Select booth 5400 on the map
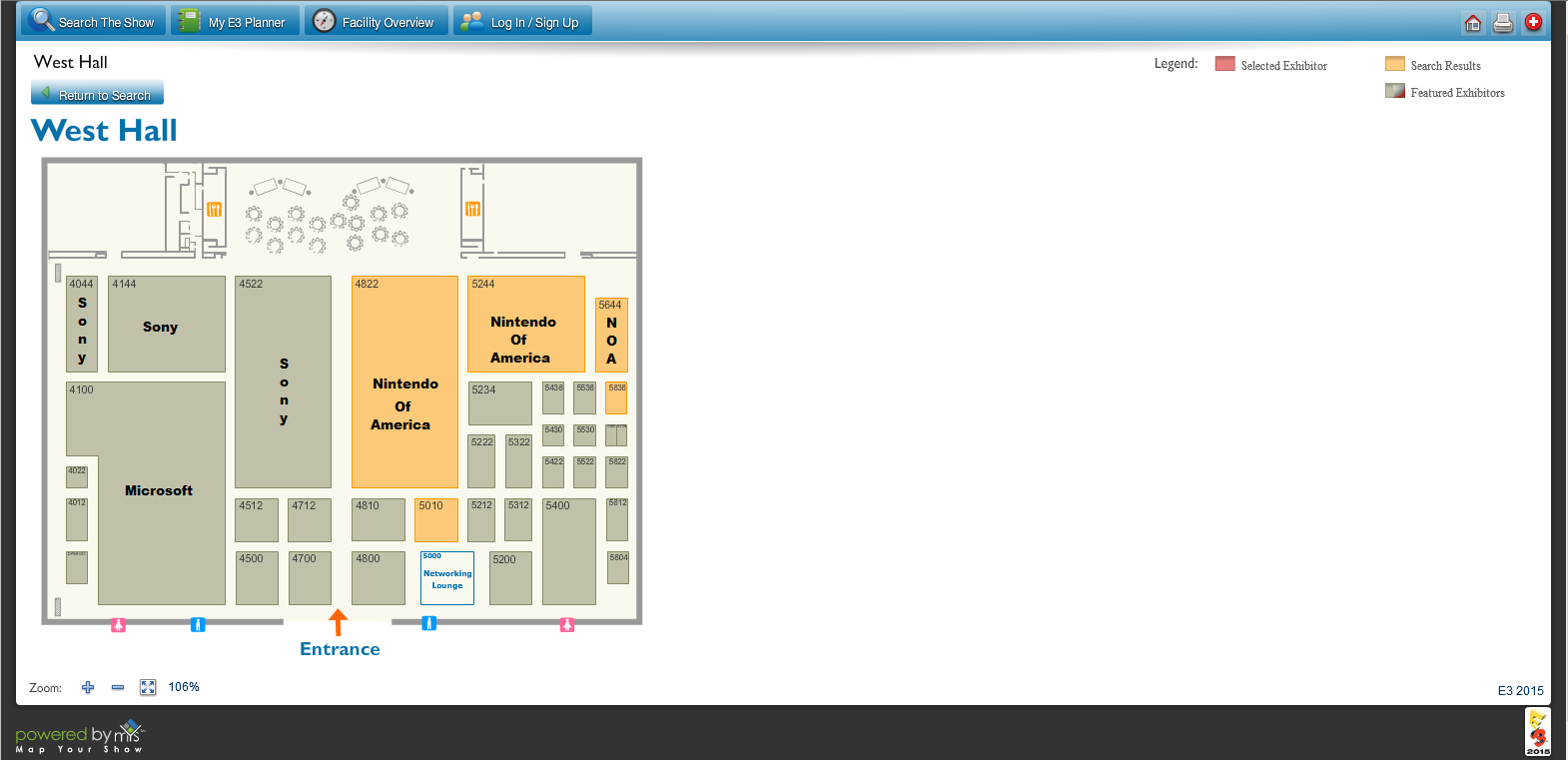This screenshot has height=760, width=1568. (568, 552)
